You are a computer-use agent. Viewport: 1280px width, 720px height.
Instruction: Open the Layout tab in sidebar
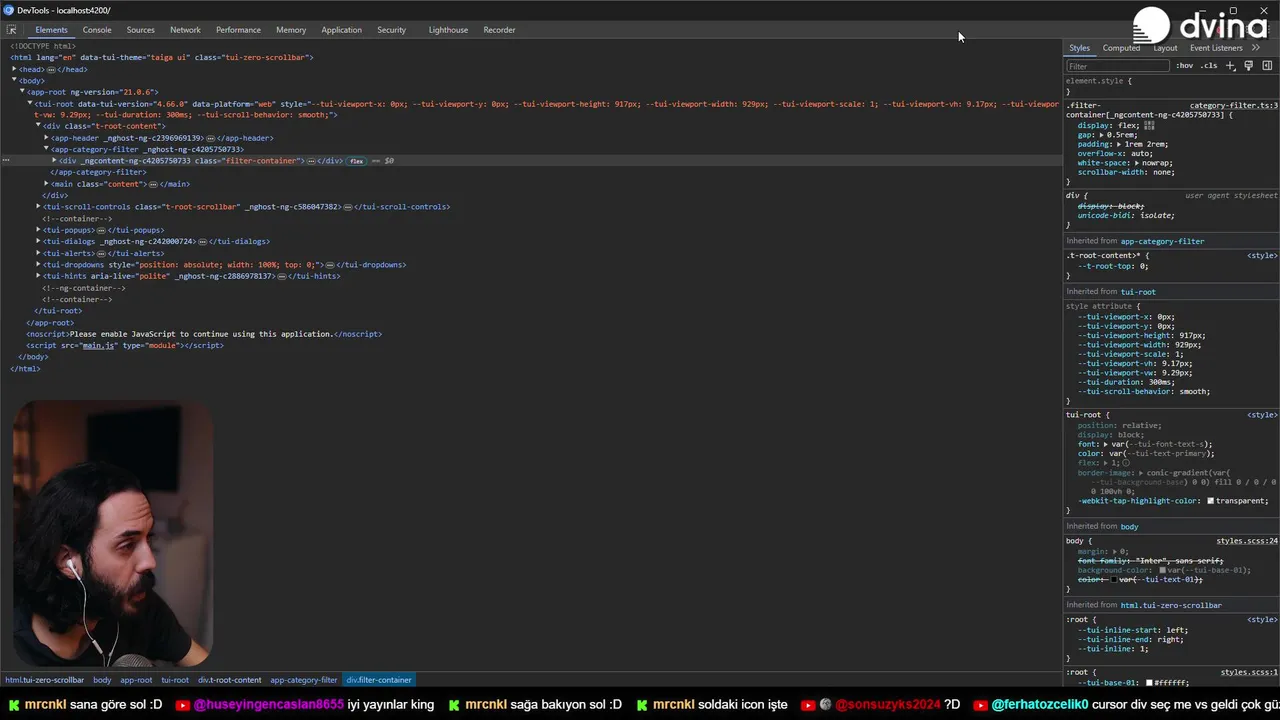pyautogui.click(x=1165, y=48)
